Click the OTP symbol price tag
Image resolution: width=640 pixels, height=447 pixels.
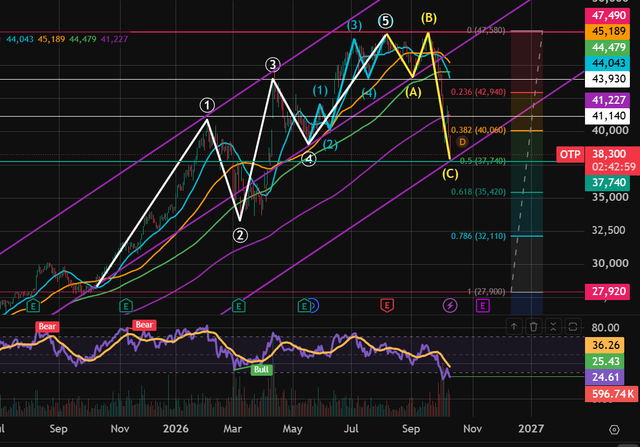[x=570, y=155]
